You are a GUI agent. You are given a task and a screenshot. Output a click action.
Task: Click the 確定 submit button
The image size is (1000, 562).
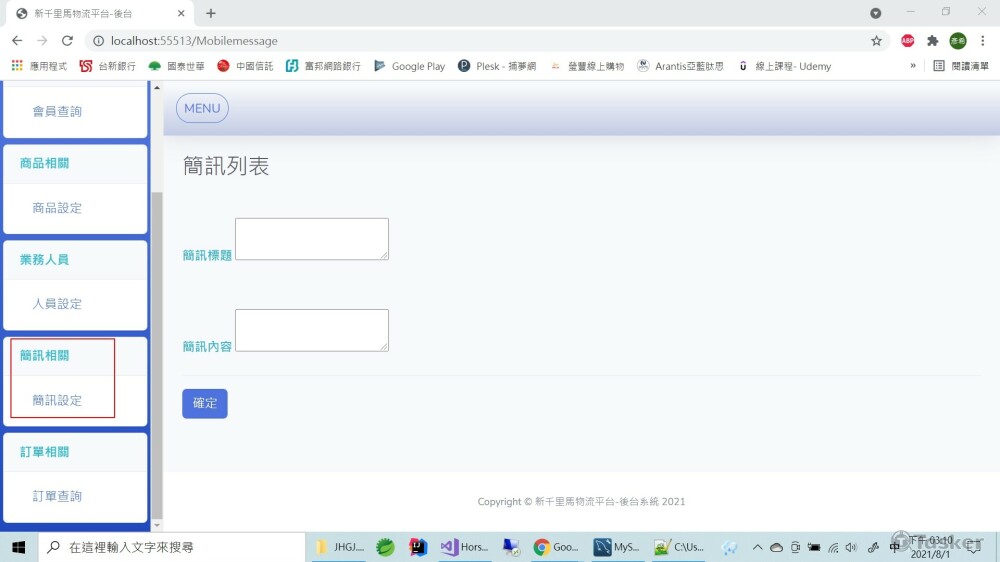pos(205,403)
